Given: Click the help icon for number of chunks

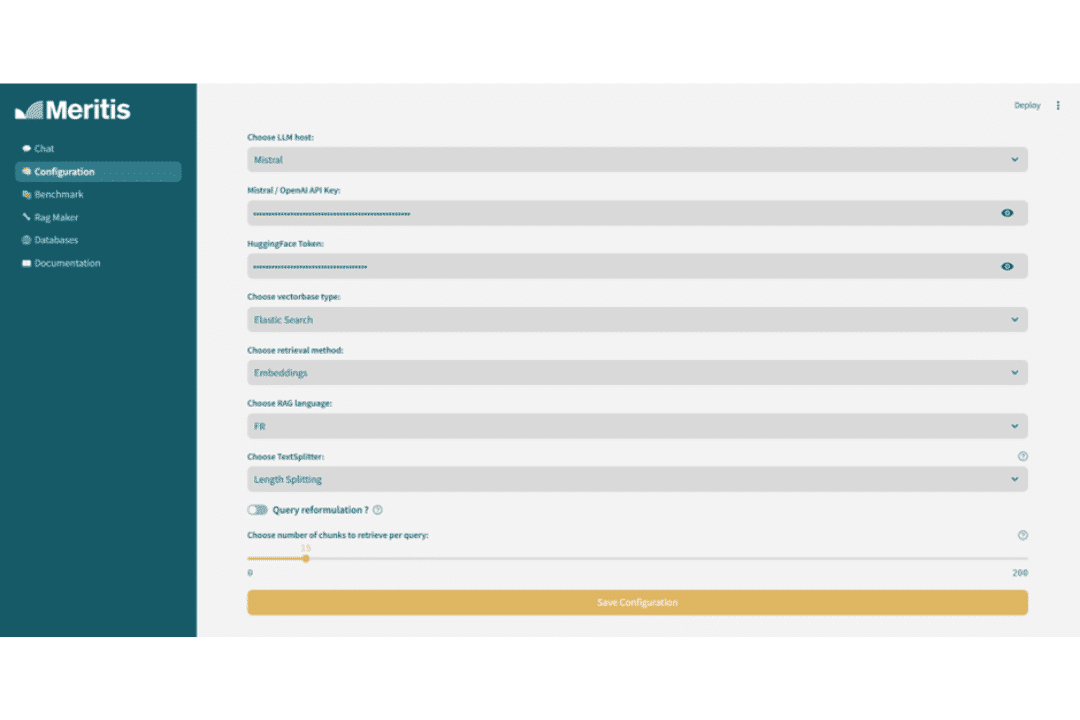Looking at the screenshot, I should (x=1023, y=535).
